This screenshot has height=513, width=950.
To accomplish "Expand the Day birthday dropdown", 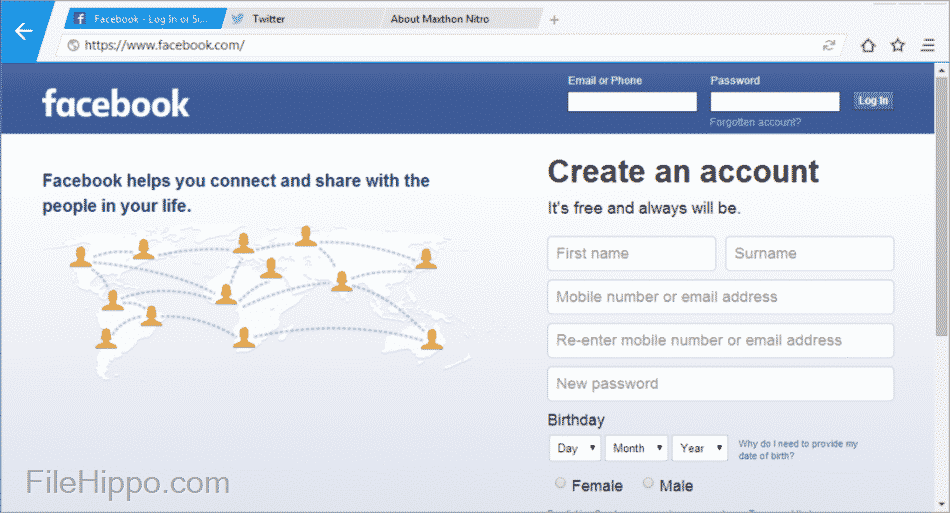I will tap(575, 448).
